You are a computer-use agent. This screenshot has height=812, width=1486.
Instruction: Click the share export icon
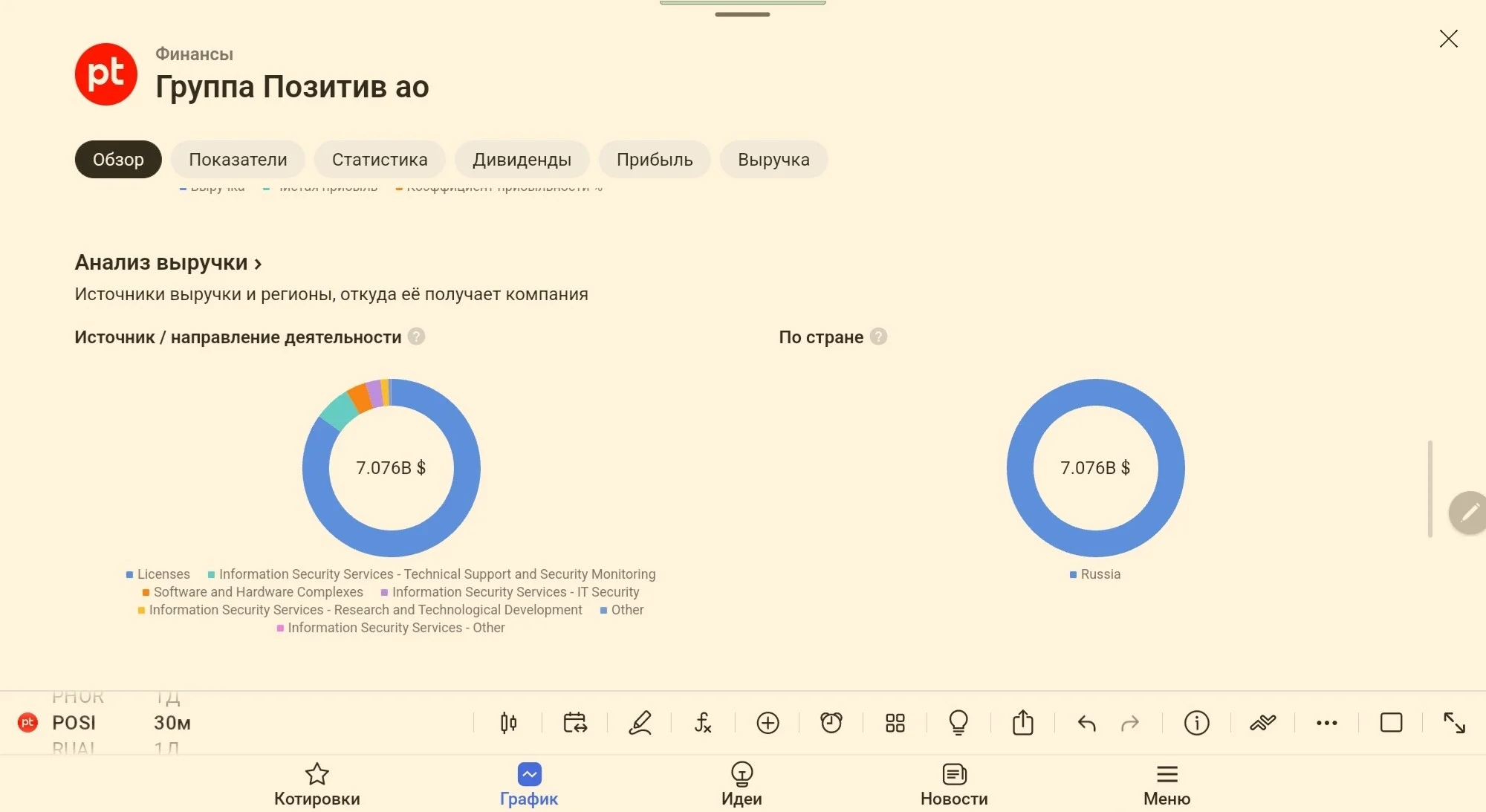(1023, 723)
